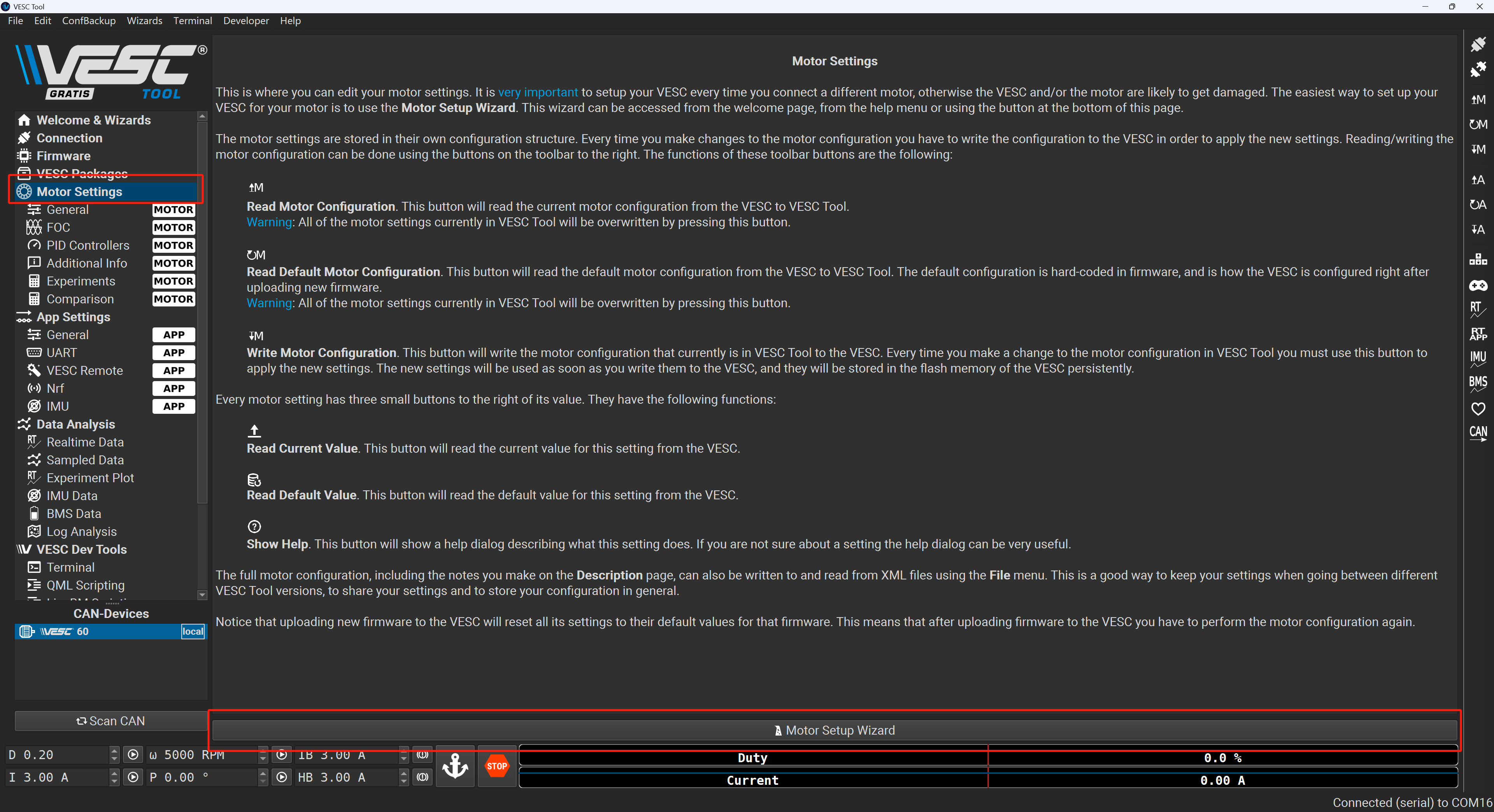The width and height of the screenshot is (1494, 812).
Task: Run position with play button beside P 0.00°
Action: tap(282, 777)
